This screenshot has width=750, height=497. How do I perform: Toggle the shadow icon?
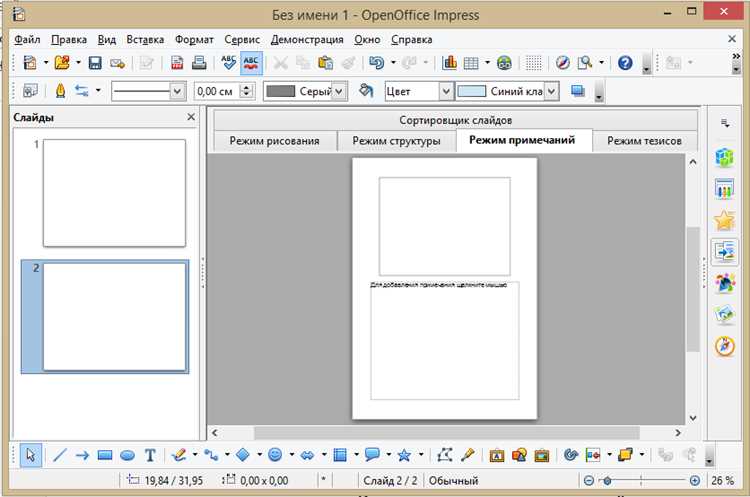coord(578,90)
